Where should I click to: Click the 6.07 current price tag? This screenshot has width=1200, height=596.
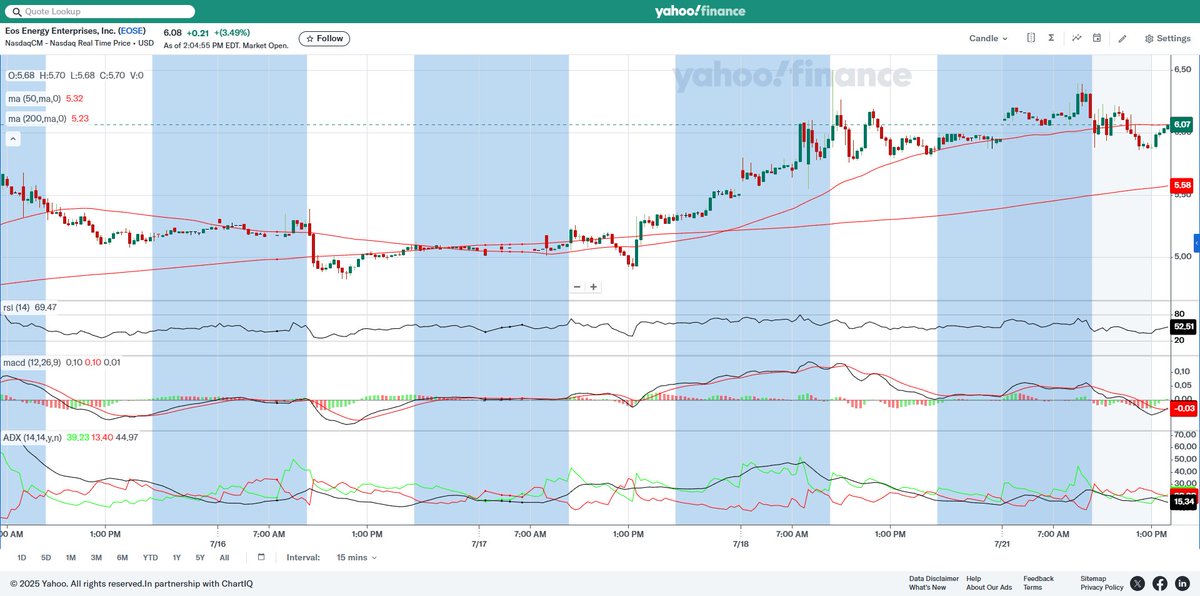tap(1182, 125)
